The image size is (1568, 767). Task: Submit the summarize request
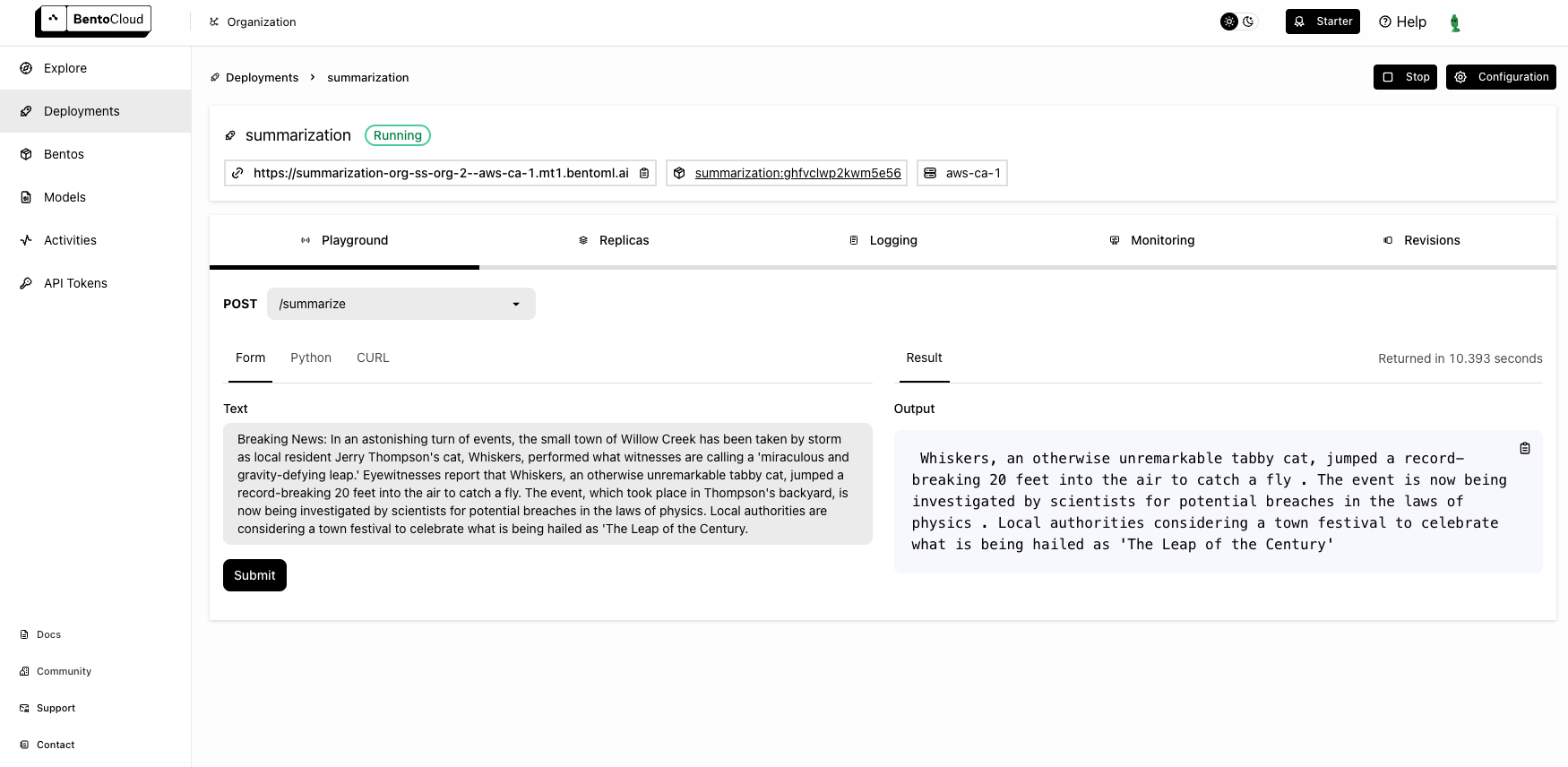click(254, 575)
